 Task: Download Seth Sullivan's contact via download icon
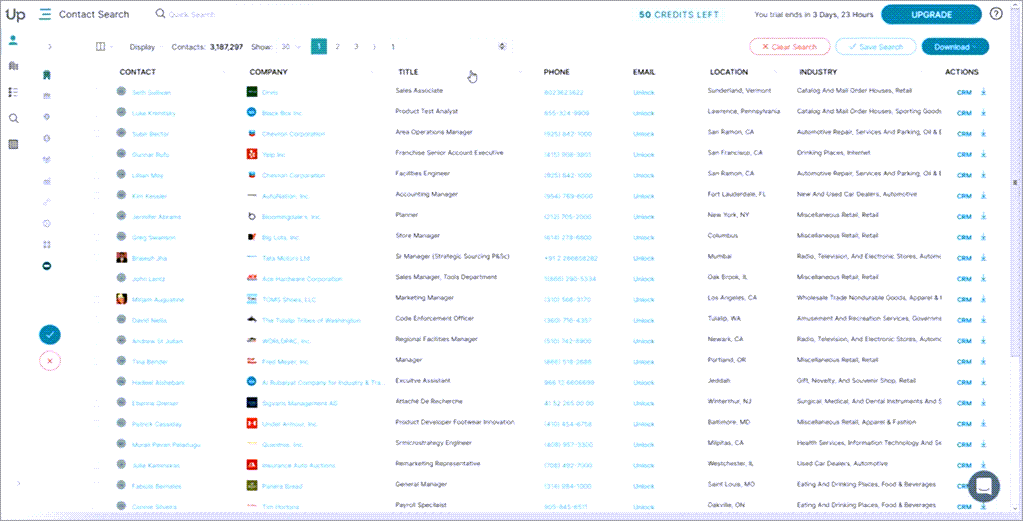click(x=983, y=92)
